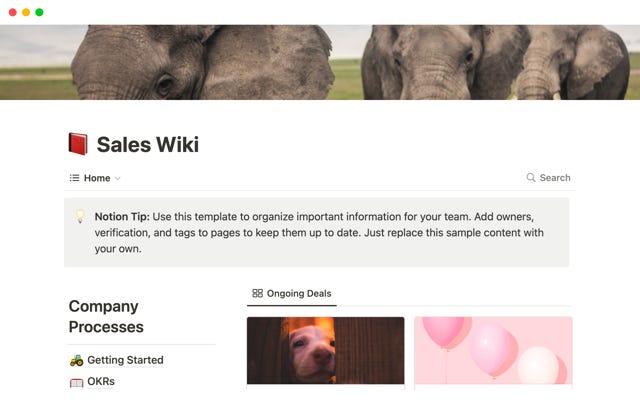Click the Company Processes heading
Image resolution: width=640 pixels, height=400 pixels.
click(106, 316)
